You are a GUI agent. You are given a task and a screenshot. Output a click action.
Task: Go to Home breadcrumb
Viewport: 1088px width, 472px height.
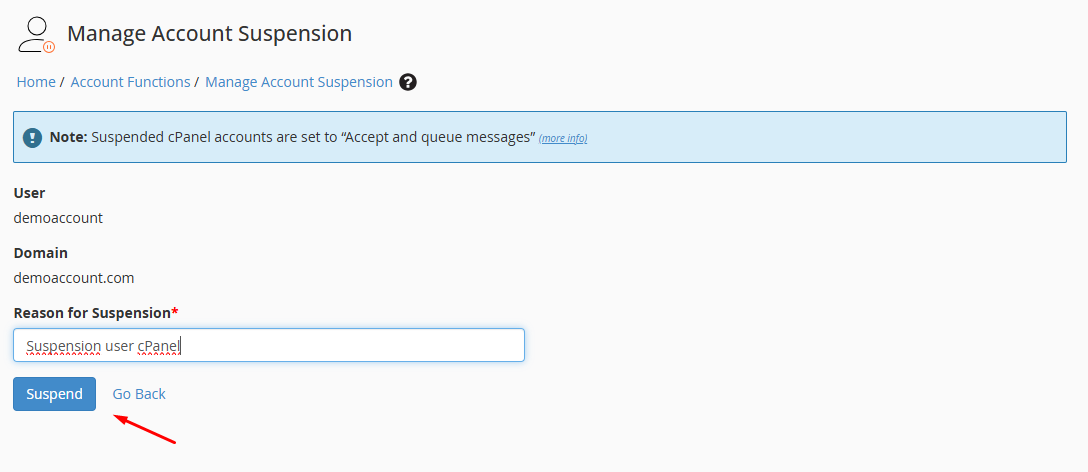pos(36,82)
